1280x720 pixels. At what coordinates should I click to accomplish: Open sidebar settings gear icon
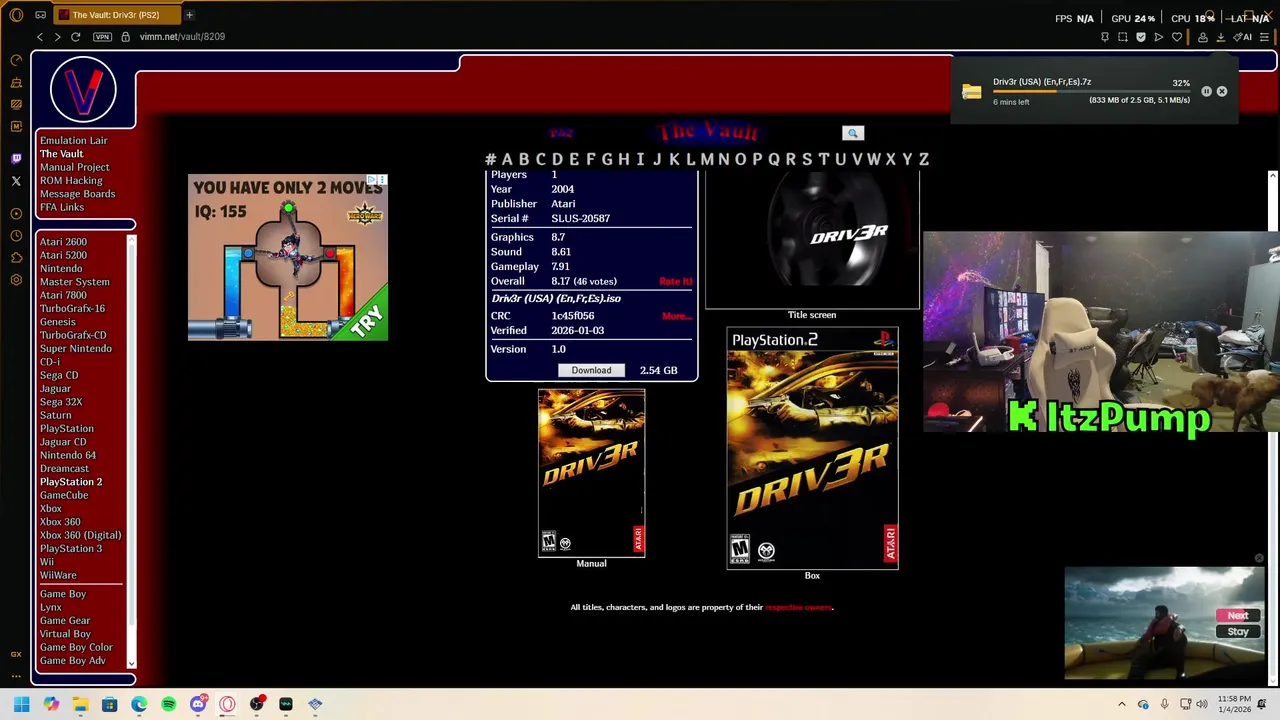tap(16, 279)
